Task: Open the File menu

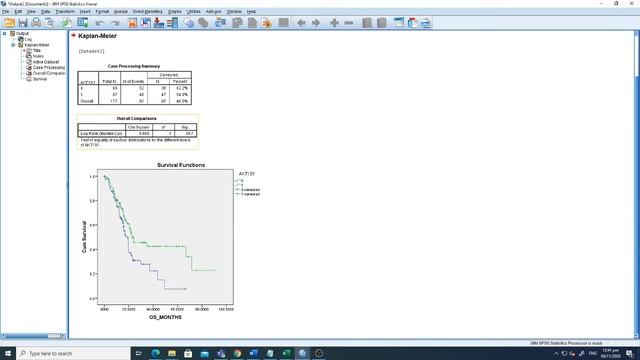Action: pos(5,11)
